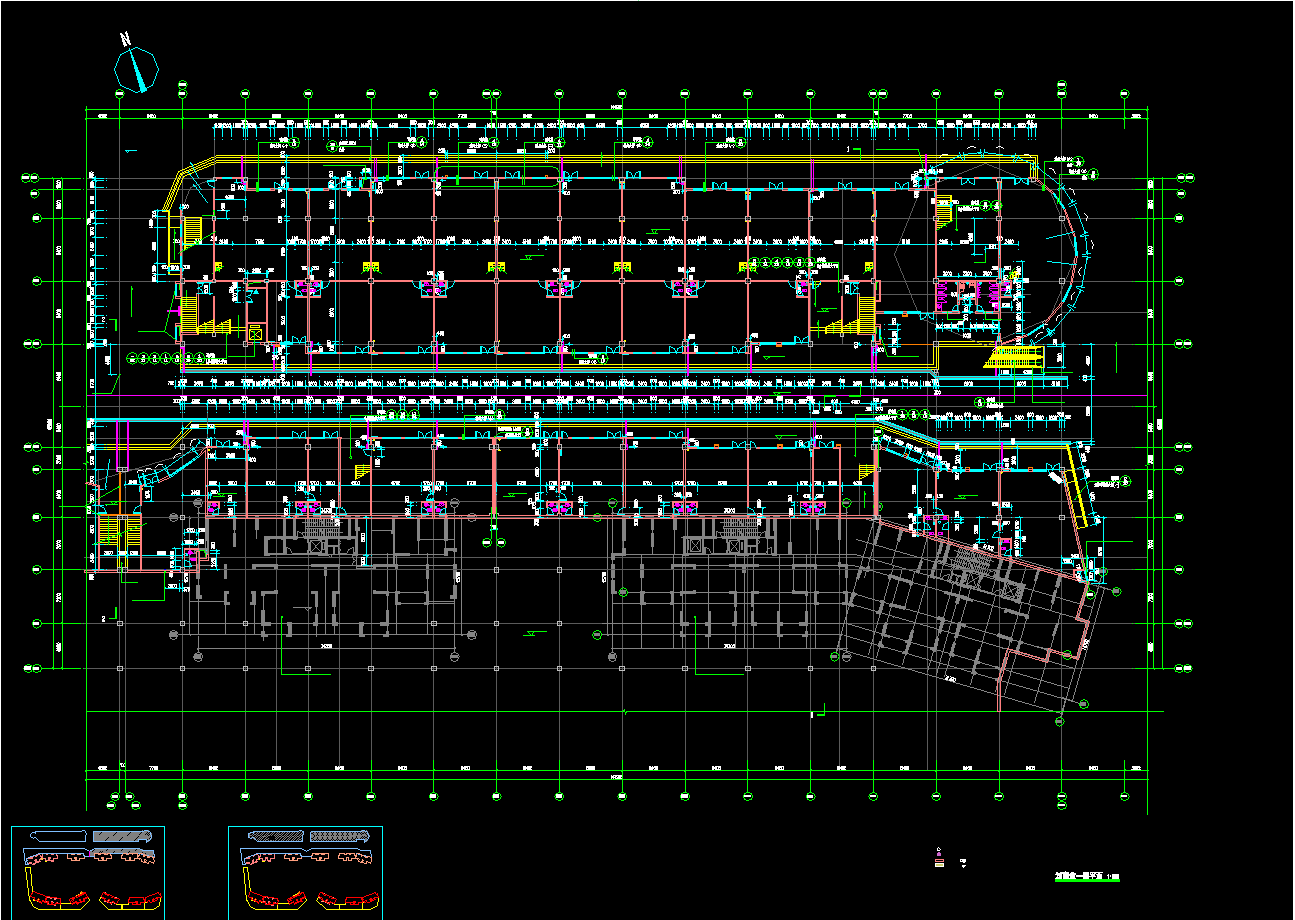Click the curved east facade wall
Viewport: 1295px width, 920px height.
click(1078, 260)
